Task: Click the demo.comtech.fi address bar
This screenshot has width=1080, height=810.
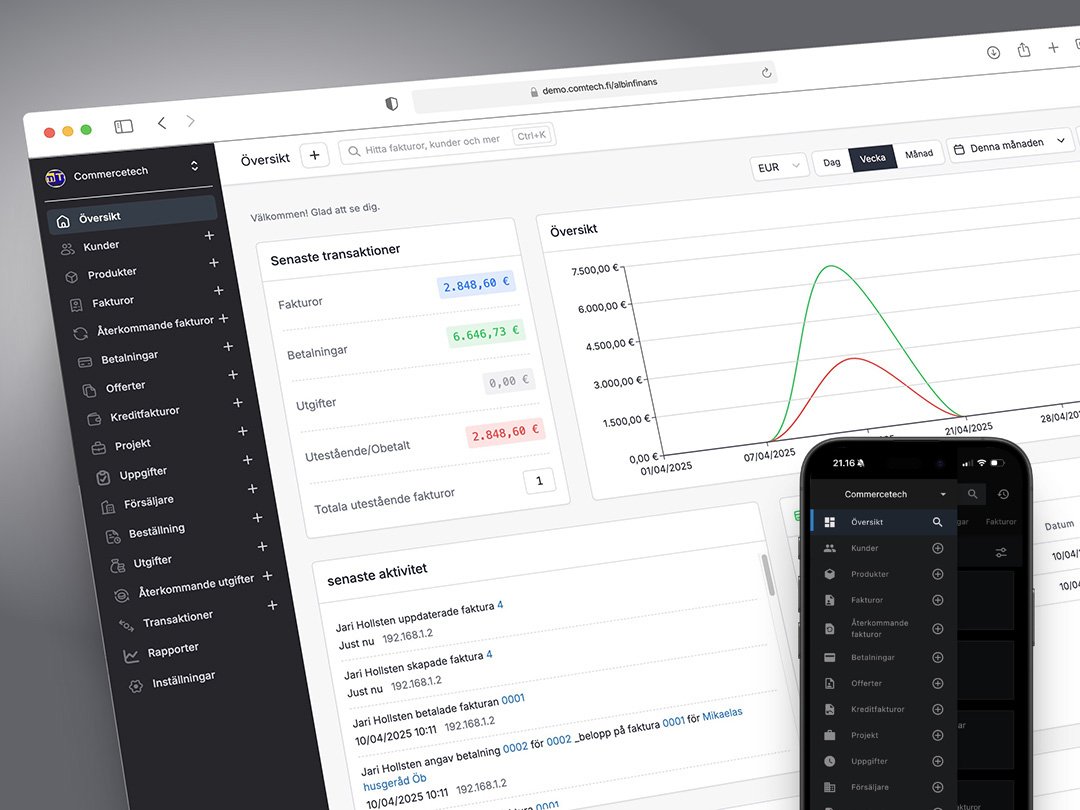Action: (594, 87)
